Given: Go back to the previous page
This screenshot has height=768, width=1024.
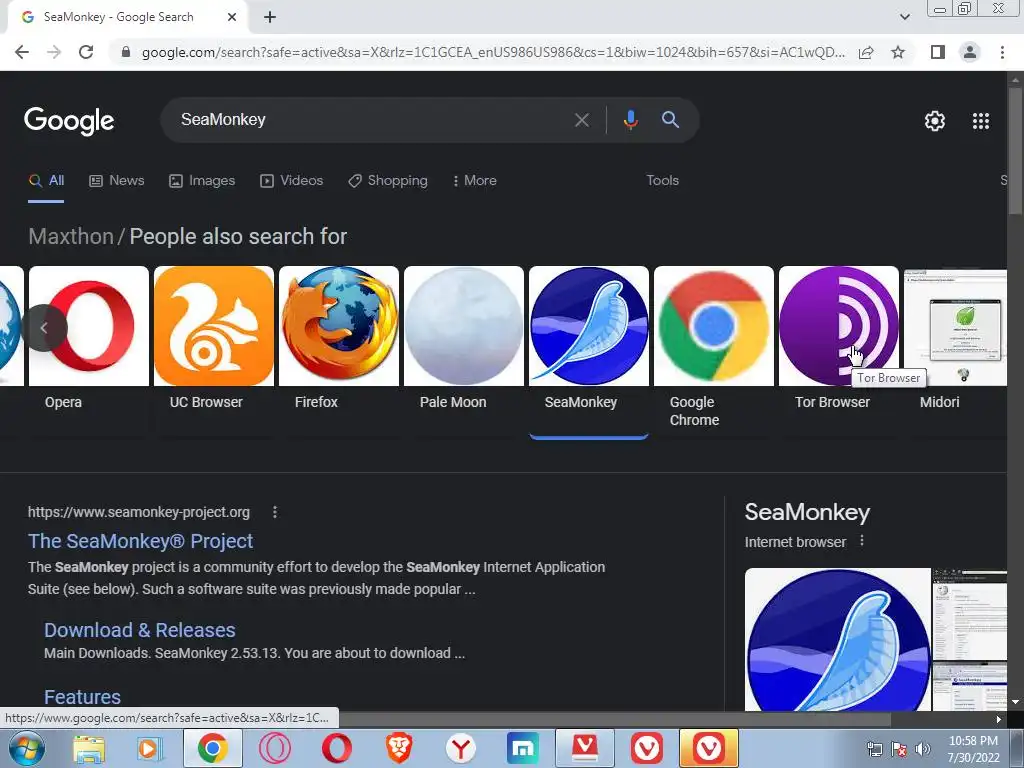Looking at the screenshot, I should pyautogui.click(x=22, y=52).
